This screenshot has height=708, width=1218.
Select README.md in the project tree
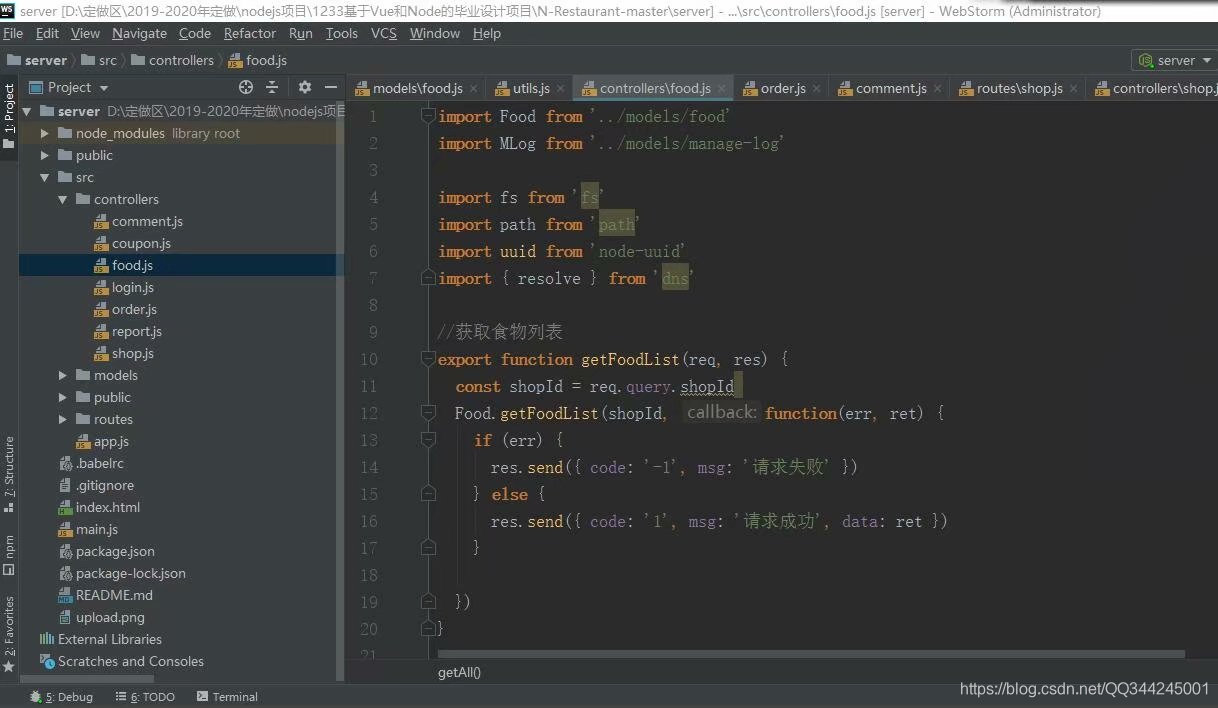114,595
